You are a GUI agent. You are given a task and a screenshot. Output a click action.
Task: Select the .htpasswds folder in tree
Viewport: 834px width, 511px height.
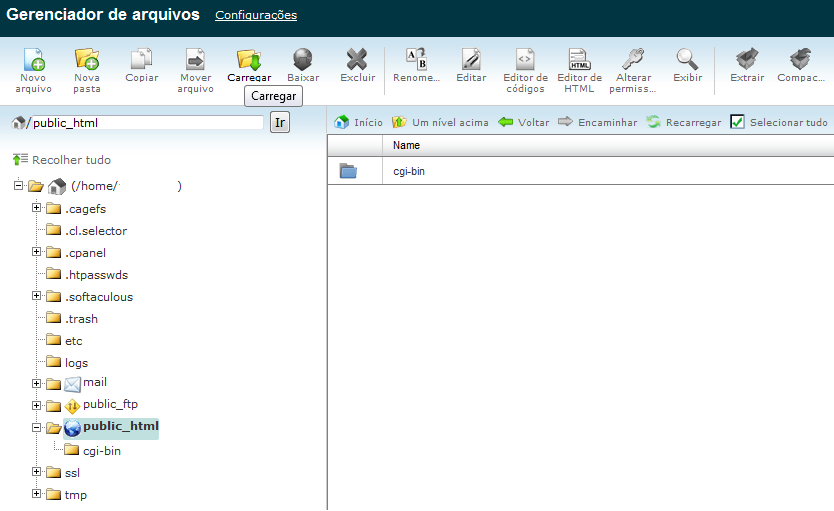tap(96, 275)
